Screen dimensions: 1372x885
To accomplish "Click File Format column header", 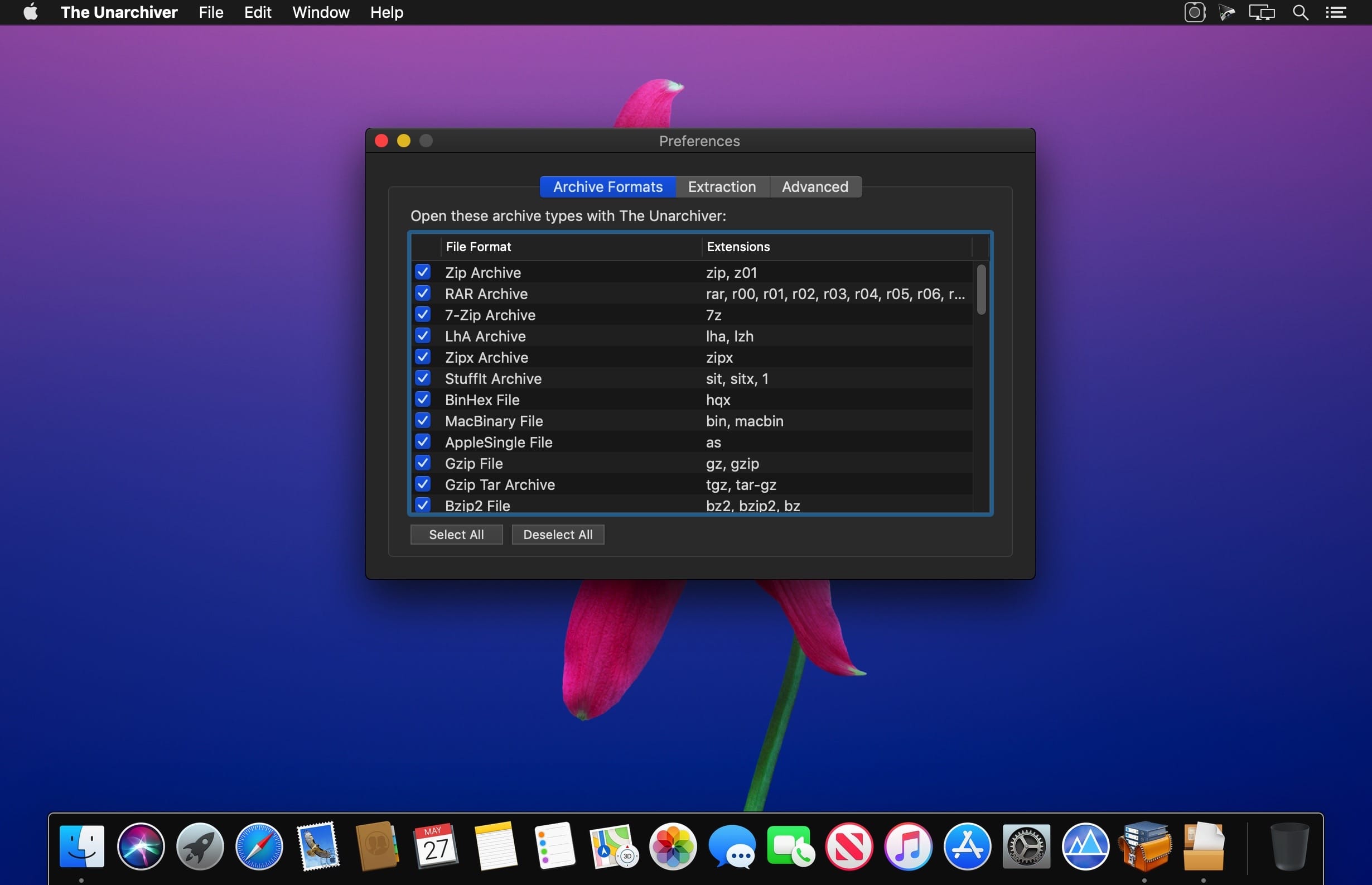I will click(571, 247).
